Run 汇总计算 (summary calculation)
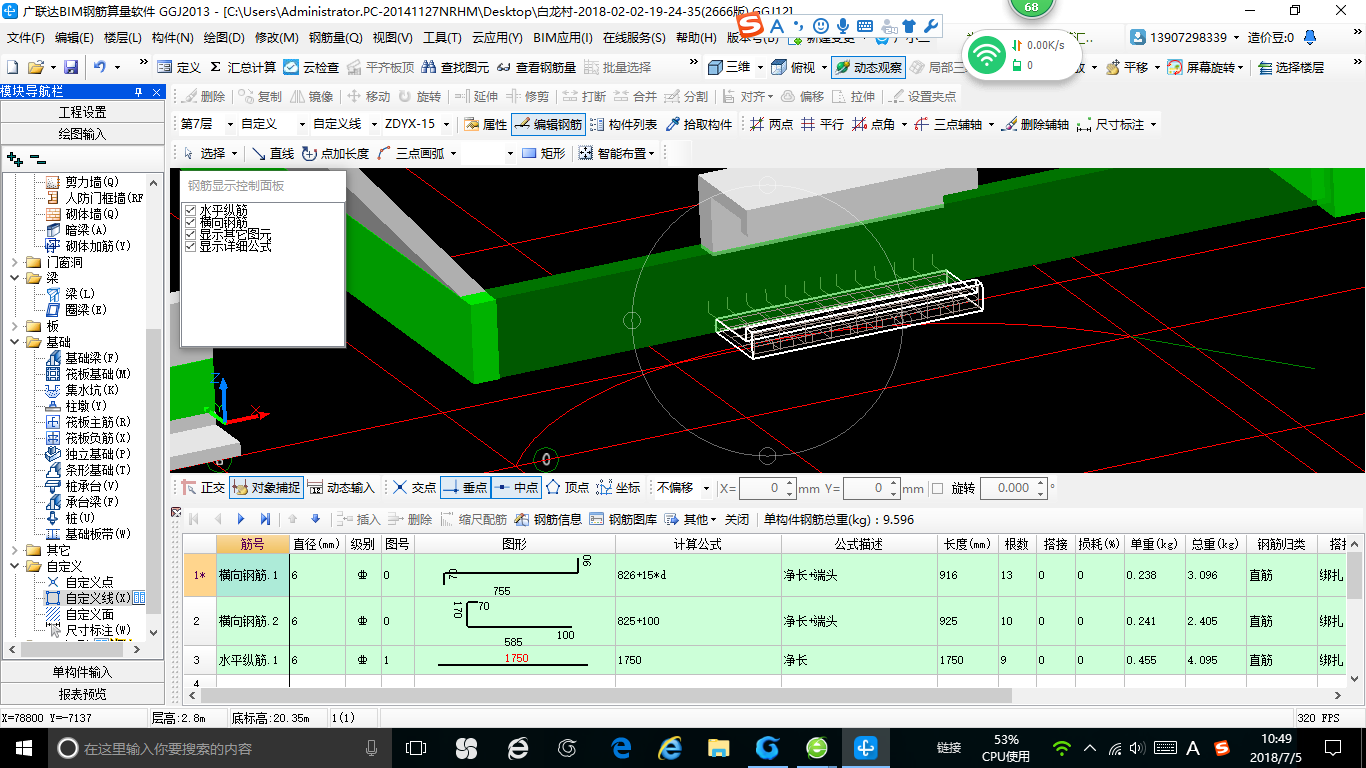This screenshot has width=1366, height=768. (243, 67)
